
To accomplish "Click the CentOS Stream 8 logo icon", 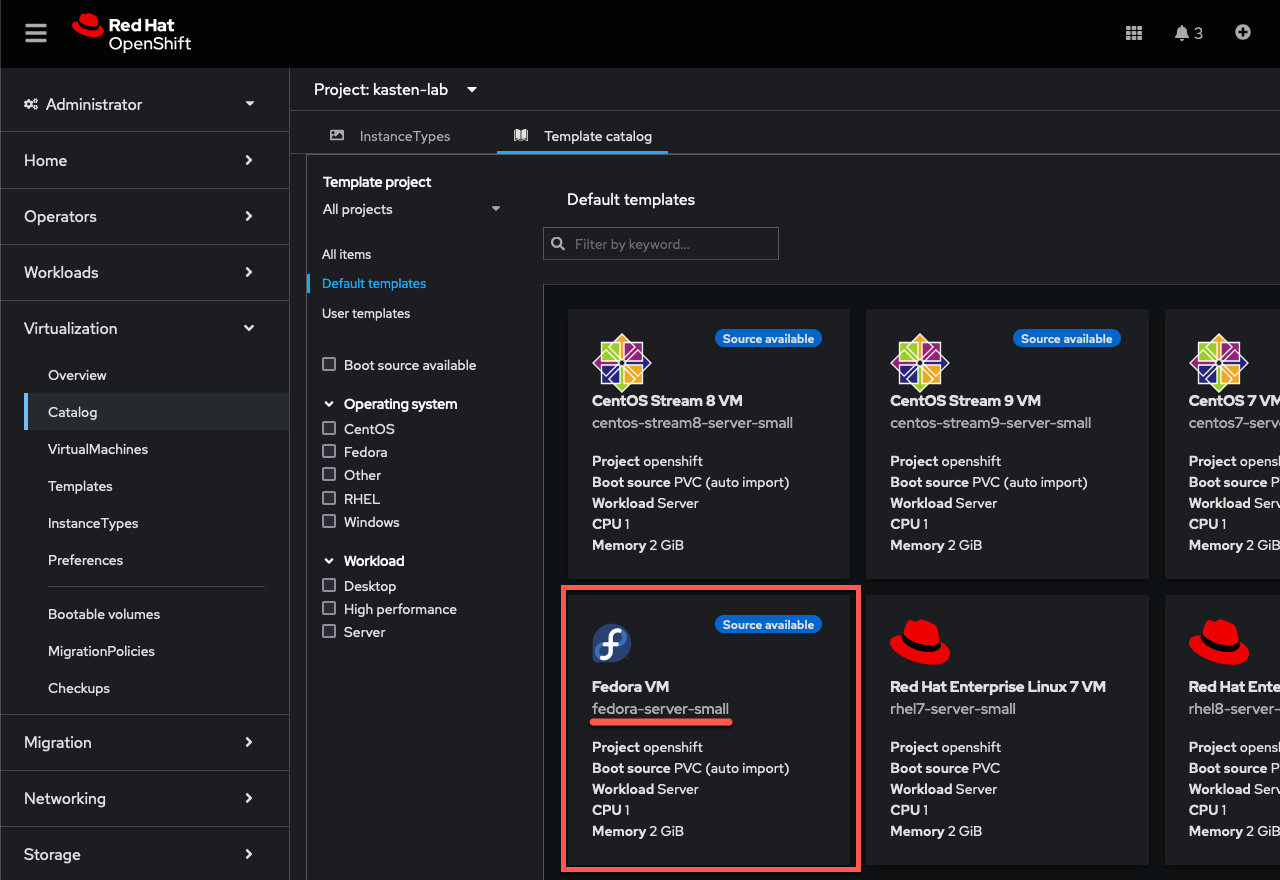I will (x=622, y=362).
